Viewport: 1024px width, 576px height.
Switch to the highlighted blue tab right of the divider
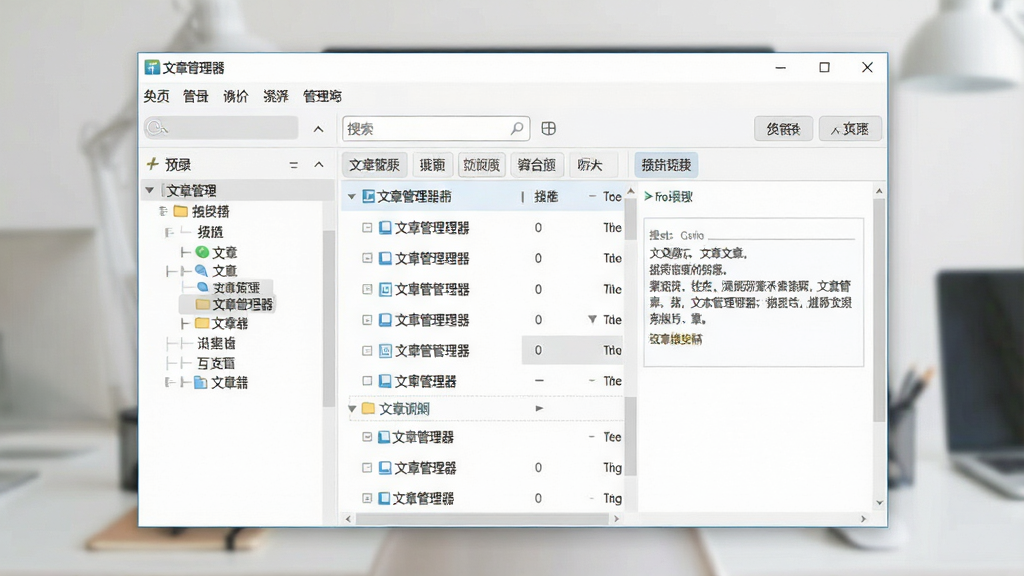click(666, 165)
